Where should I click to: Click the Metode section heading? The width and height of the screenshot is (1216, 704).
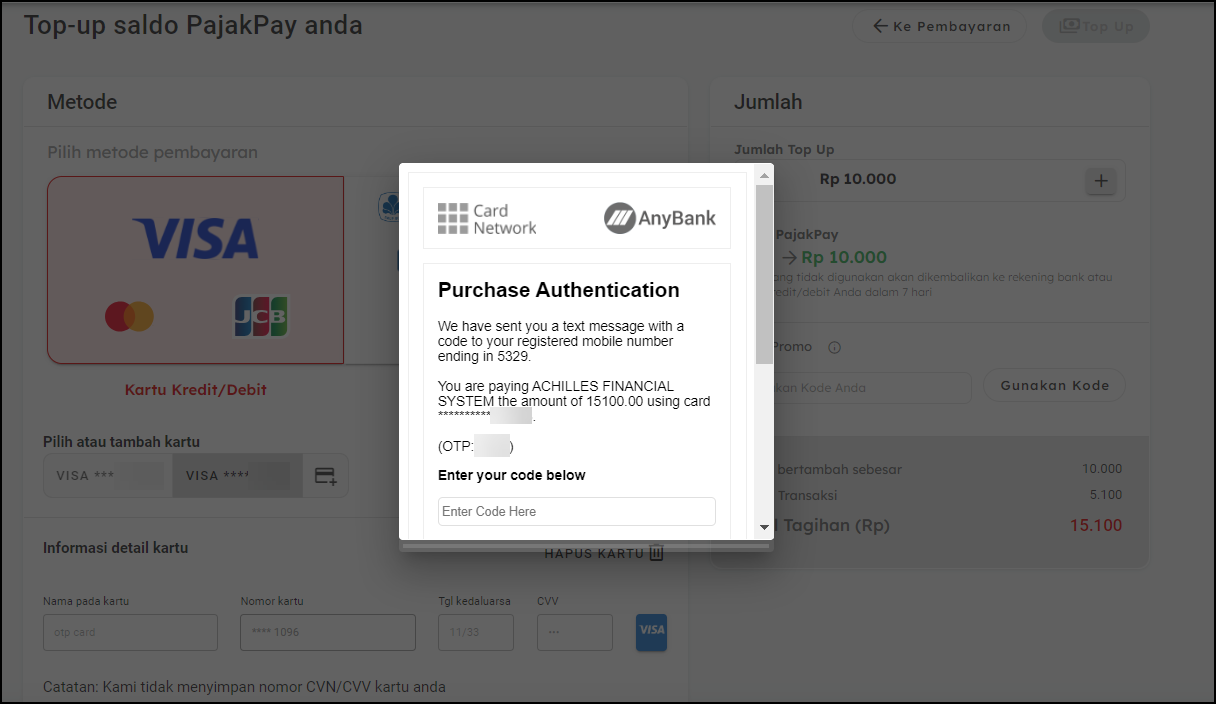point(82,102)
